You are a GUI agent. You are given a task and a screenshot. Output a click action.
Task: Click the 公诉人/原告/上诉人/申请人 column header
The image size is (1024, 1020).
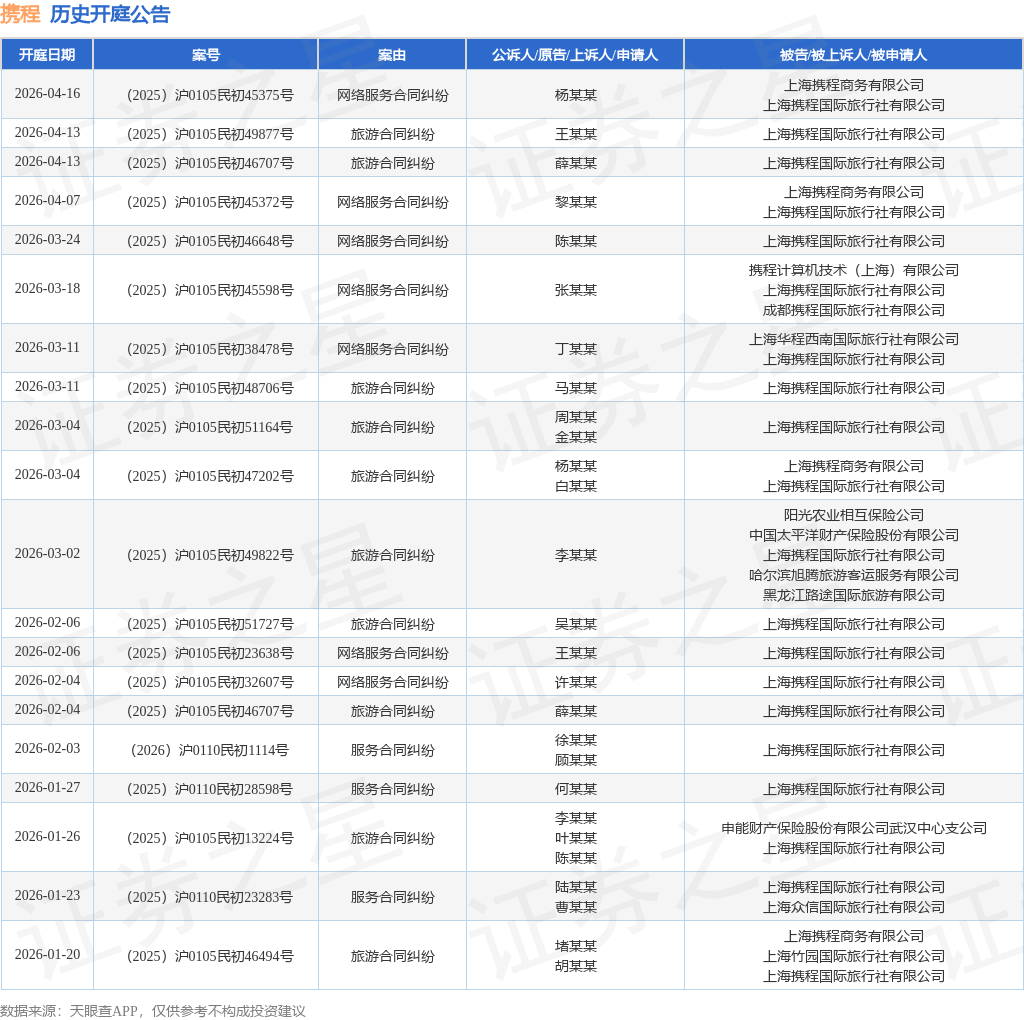coord(575,55)
